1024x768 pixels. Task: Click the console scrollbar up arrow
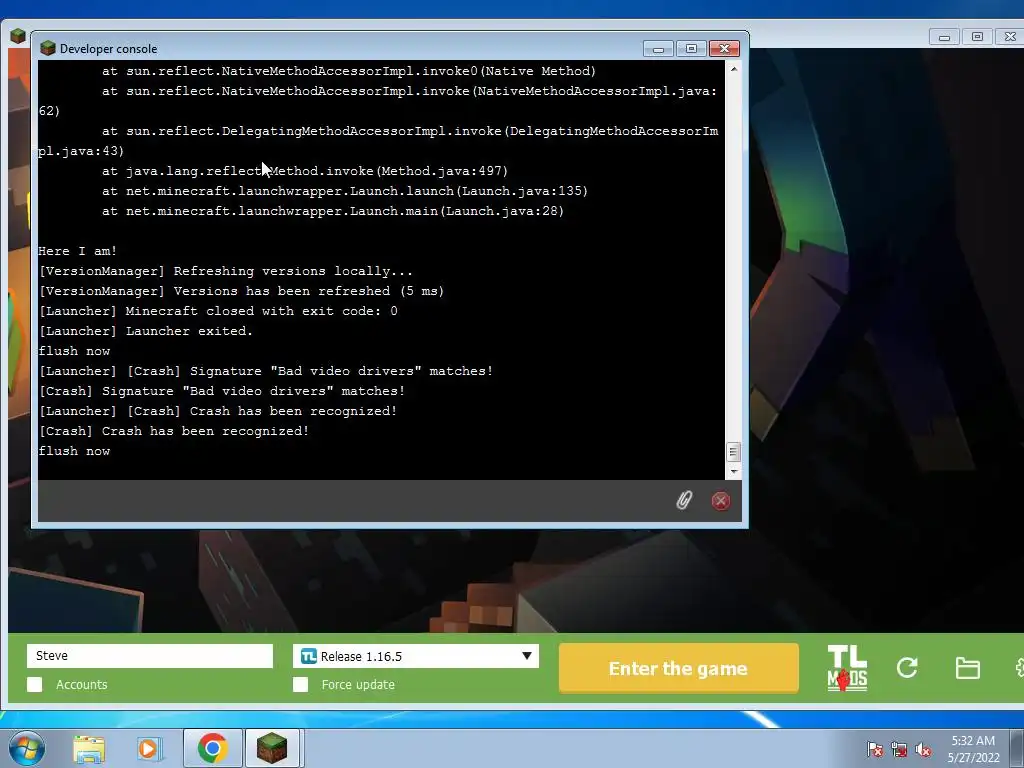pos(733,69)
